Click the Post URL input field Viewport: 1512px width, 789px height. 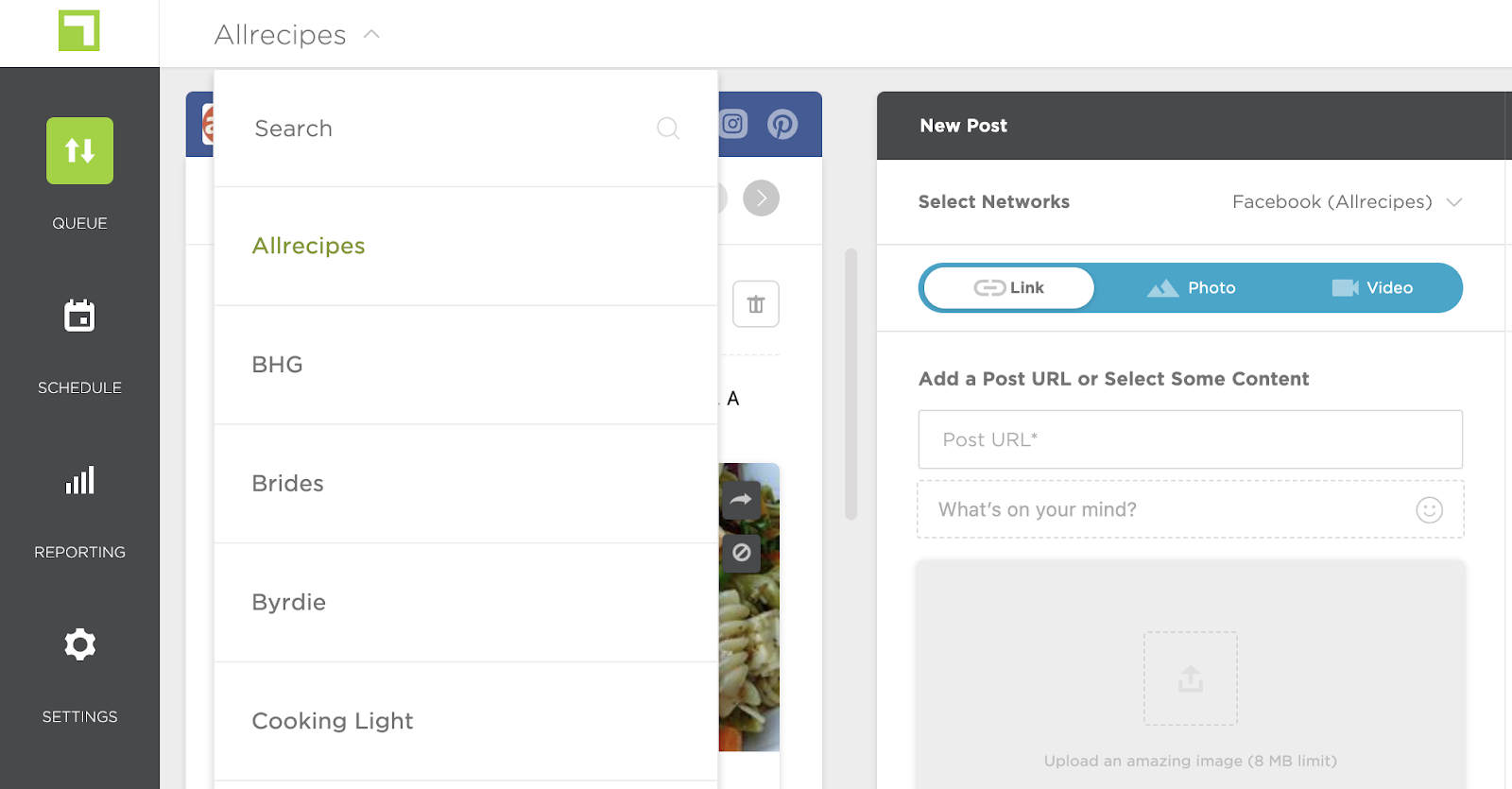coord(1191,439)
